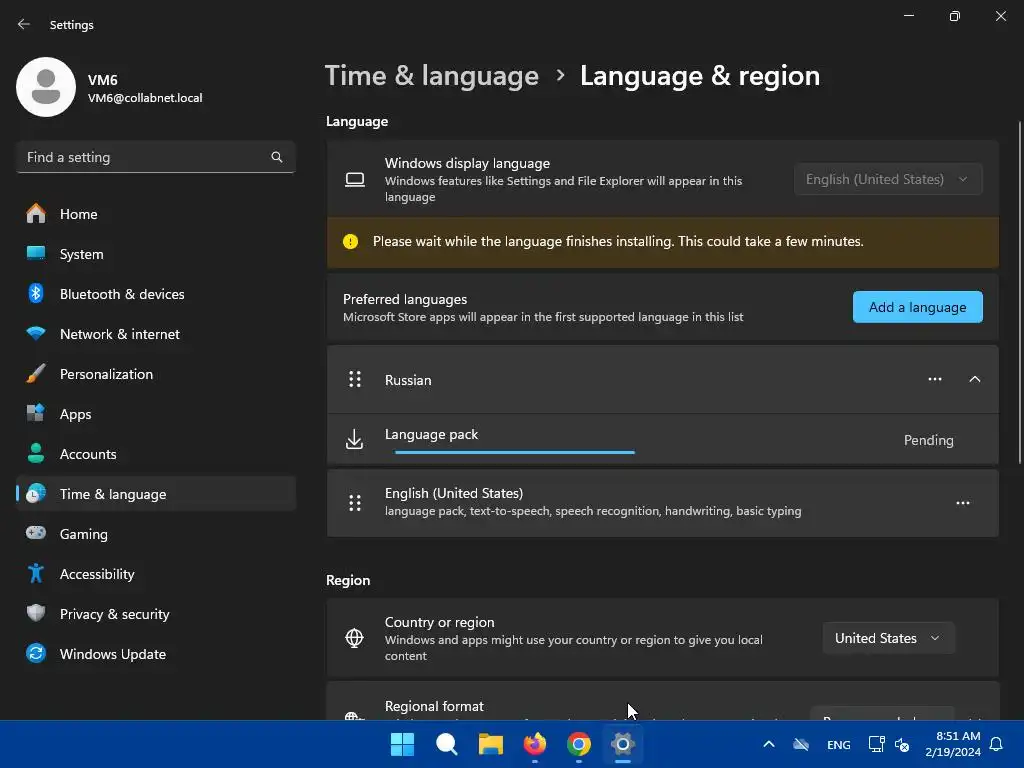Click the Country or region globe icon
1024x768 pixels.
pyautogui.click(x=354, y=638)
